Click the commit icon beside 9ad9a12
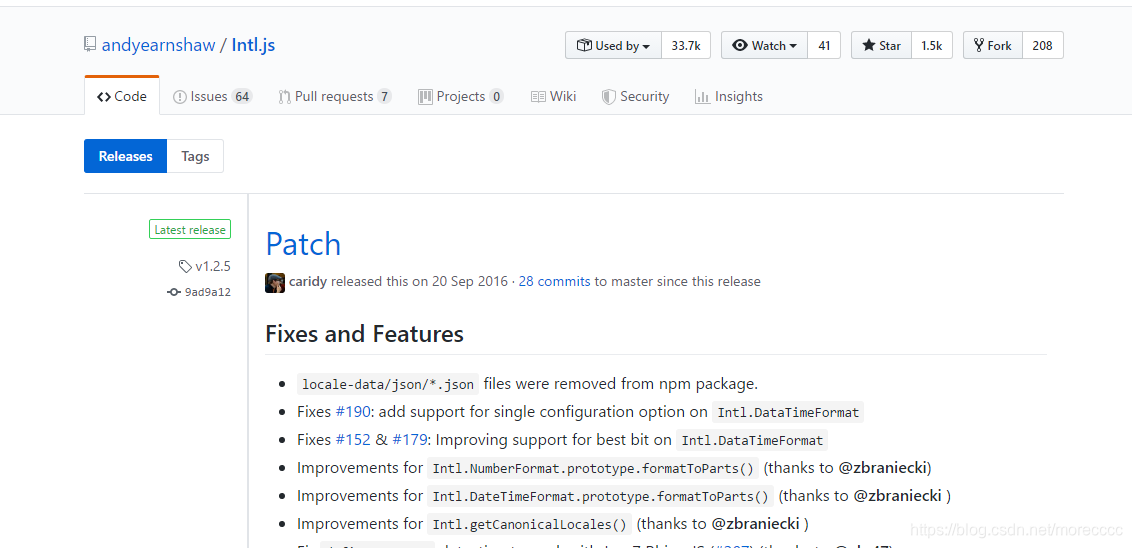Viewport: 1132px width, 548px height. click(173, 292)
